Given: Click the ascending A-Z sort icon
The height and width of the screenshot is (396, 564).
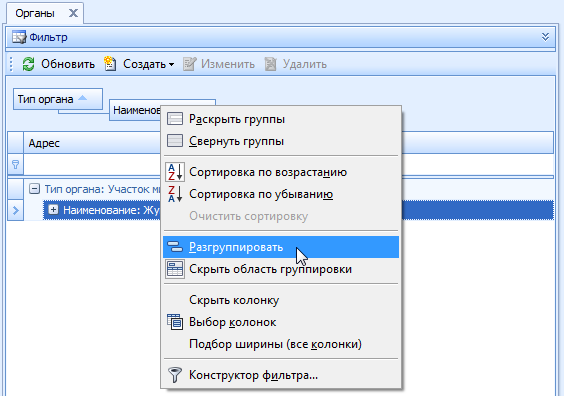Looking at the screenshot, I should (x=175, y=172).
